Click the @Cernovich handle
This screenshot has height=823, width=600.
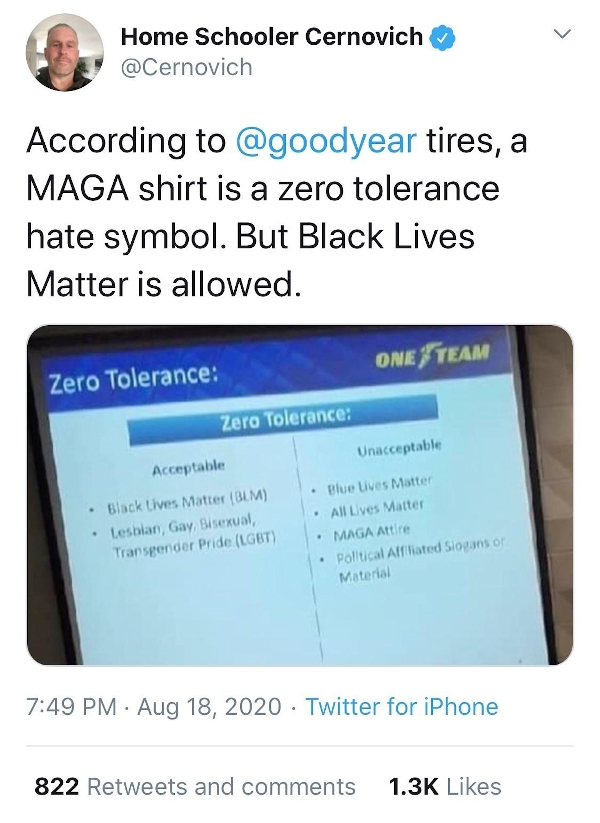coord(186,67)
